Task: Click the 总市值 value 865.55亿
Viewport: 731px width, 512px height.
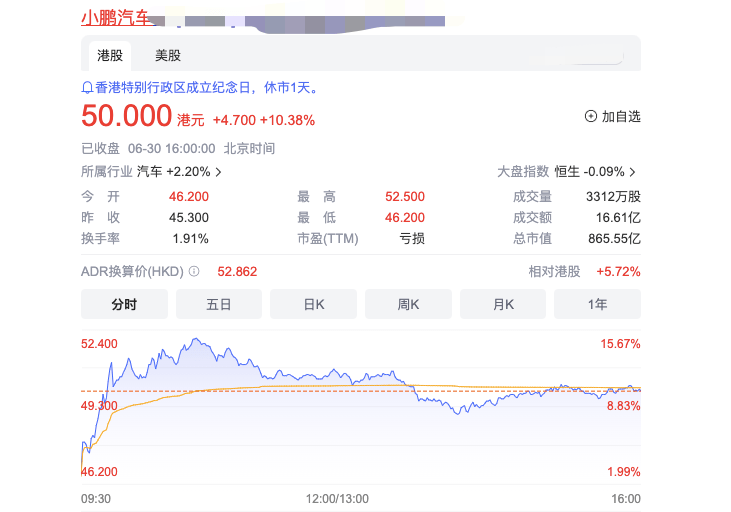Action: [614, 239]
